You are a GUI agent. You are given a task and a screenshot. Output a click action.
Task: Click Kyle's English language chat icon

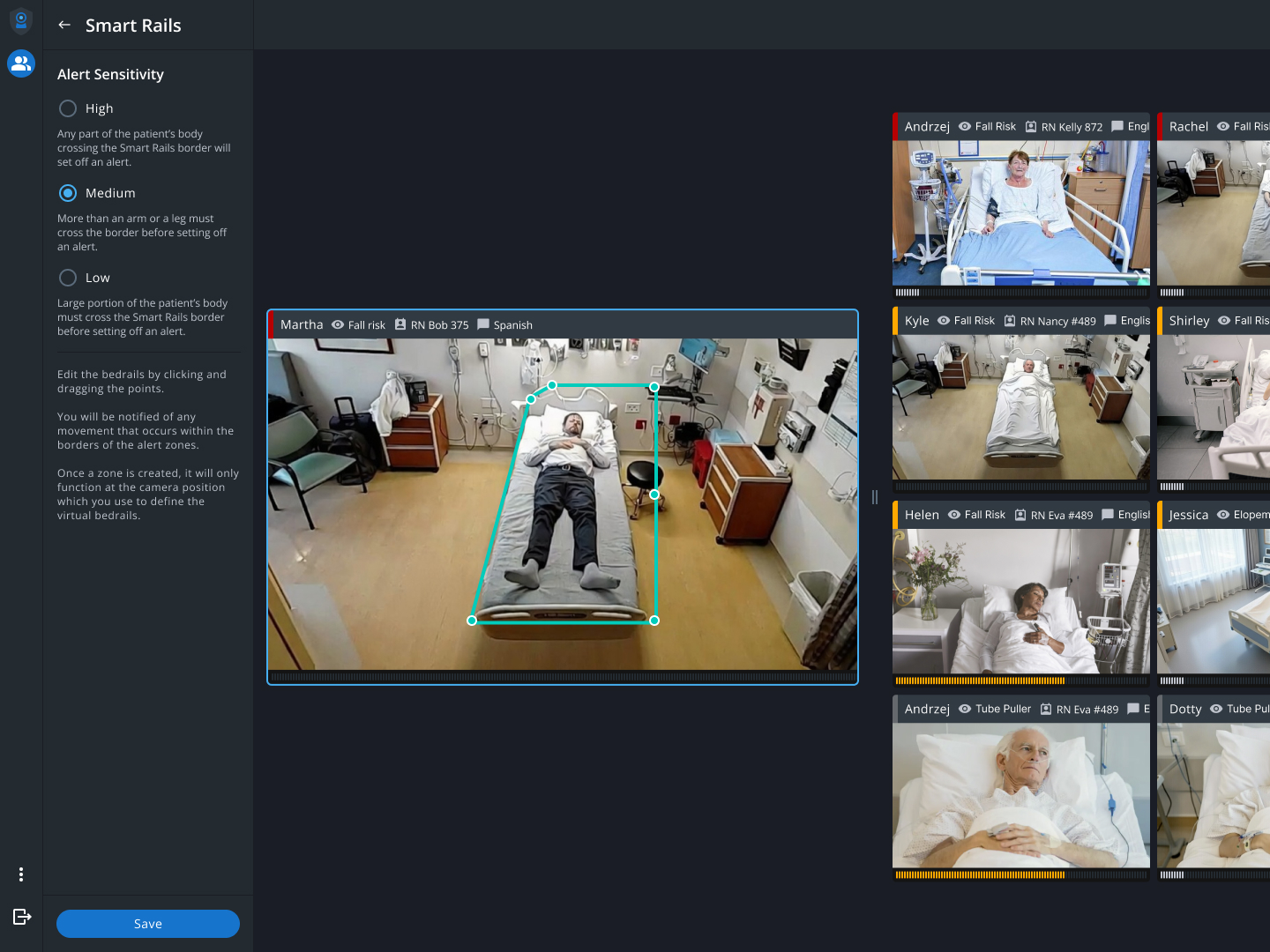pos(1110,320)
